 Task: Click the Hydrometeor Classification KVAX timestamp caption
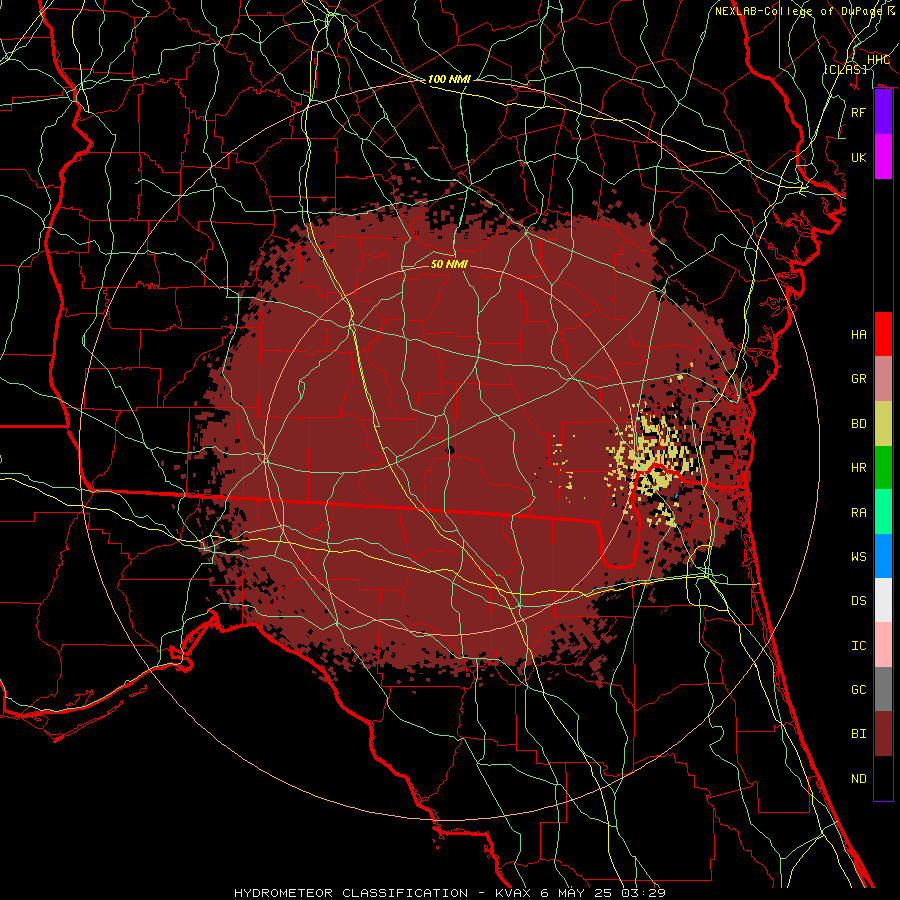449,893
